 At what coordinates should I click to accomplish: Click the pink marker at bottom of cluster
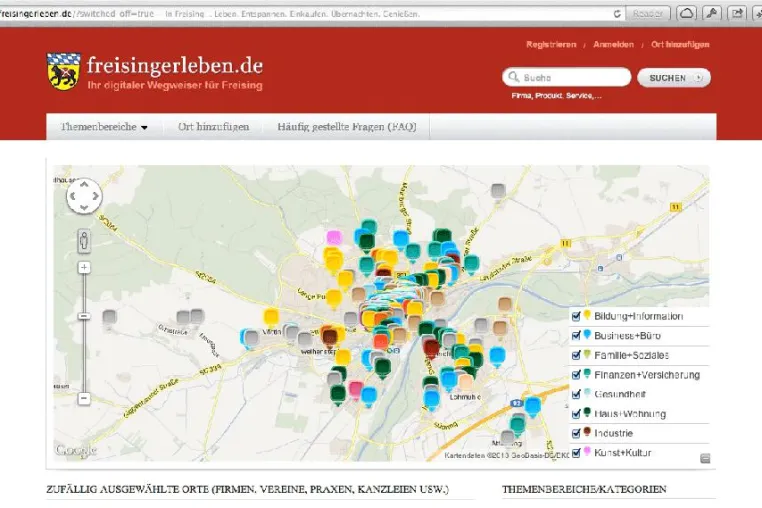(356, 390)
